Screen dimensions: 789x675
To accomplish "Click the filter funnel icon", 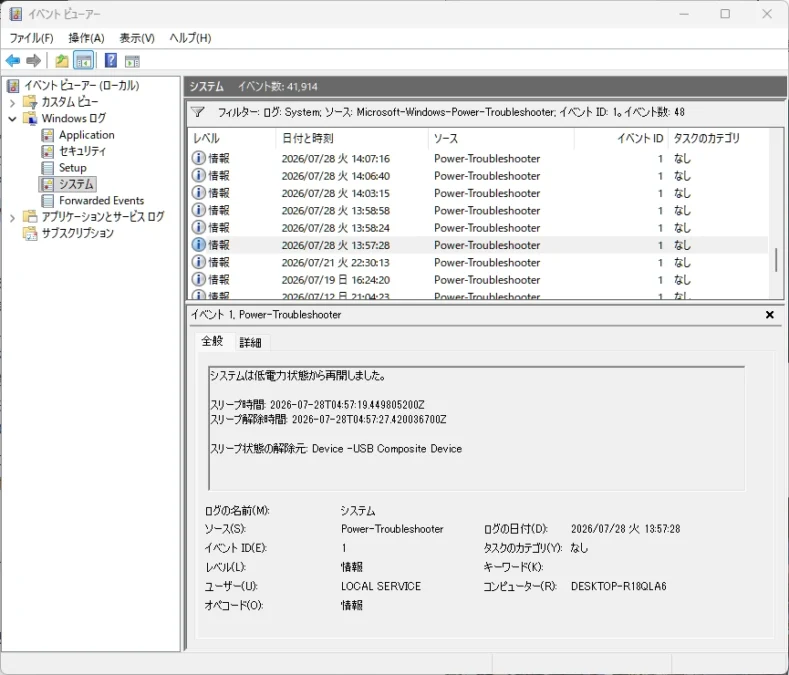I will [x=198, y=112].
